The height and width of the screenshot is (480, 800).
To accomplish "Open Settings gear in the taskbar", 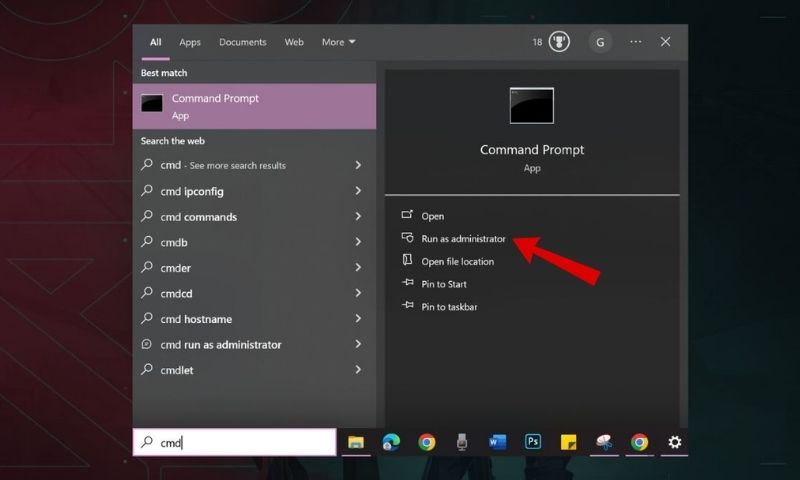I will coord(674,442).
